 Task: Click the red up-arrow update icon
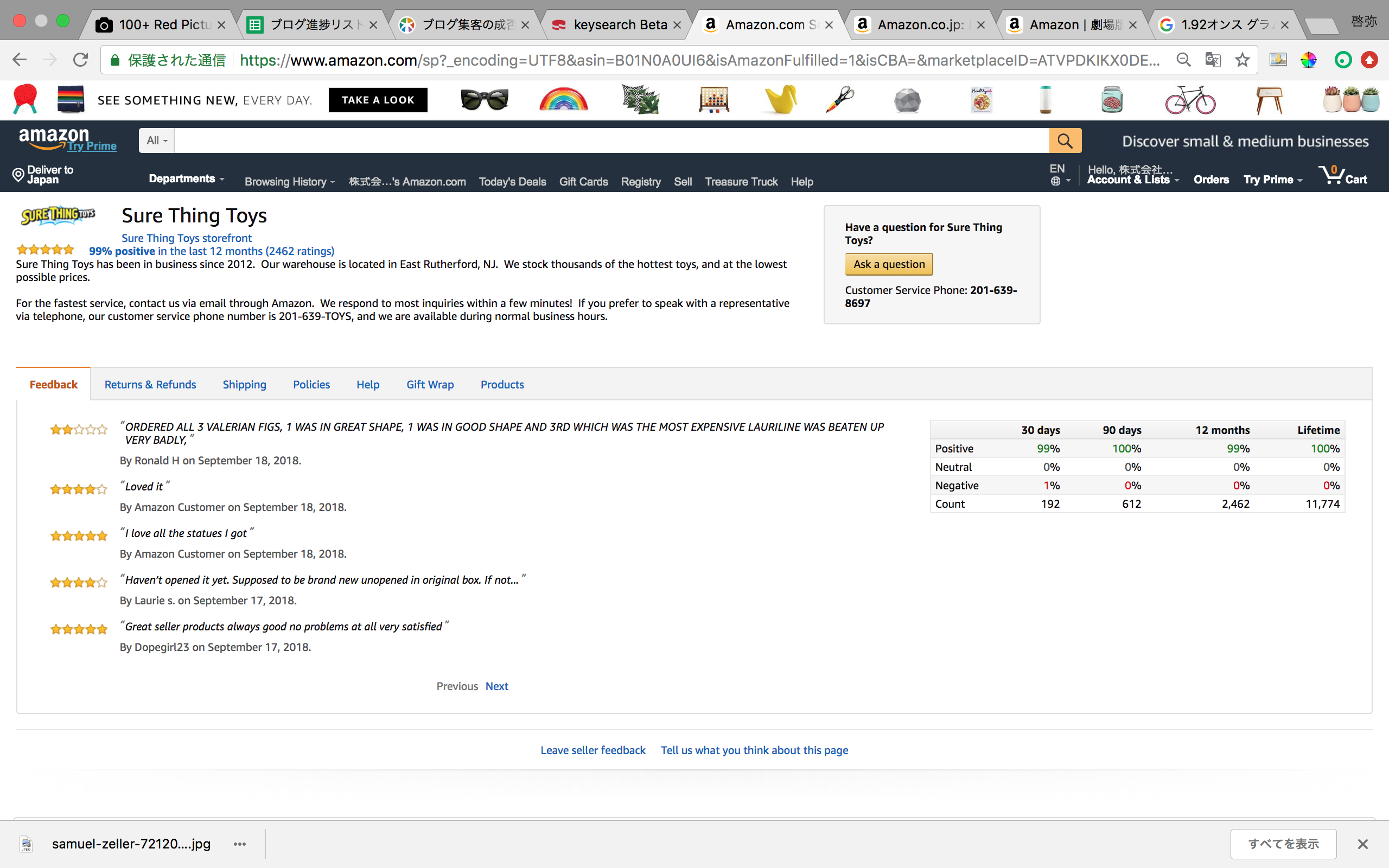1369,60
